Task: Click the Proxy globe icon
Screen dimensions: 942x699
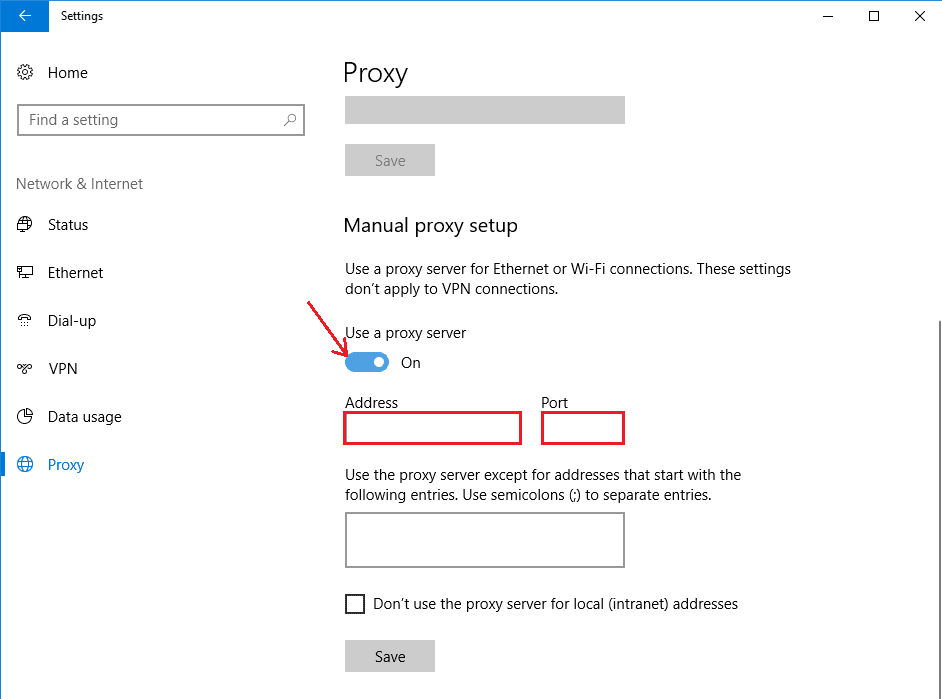Action: 26,465
